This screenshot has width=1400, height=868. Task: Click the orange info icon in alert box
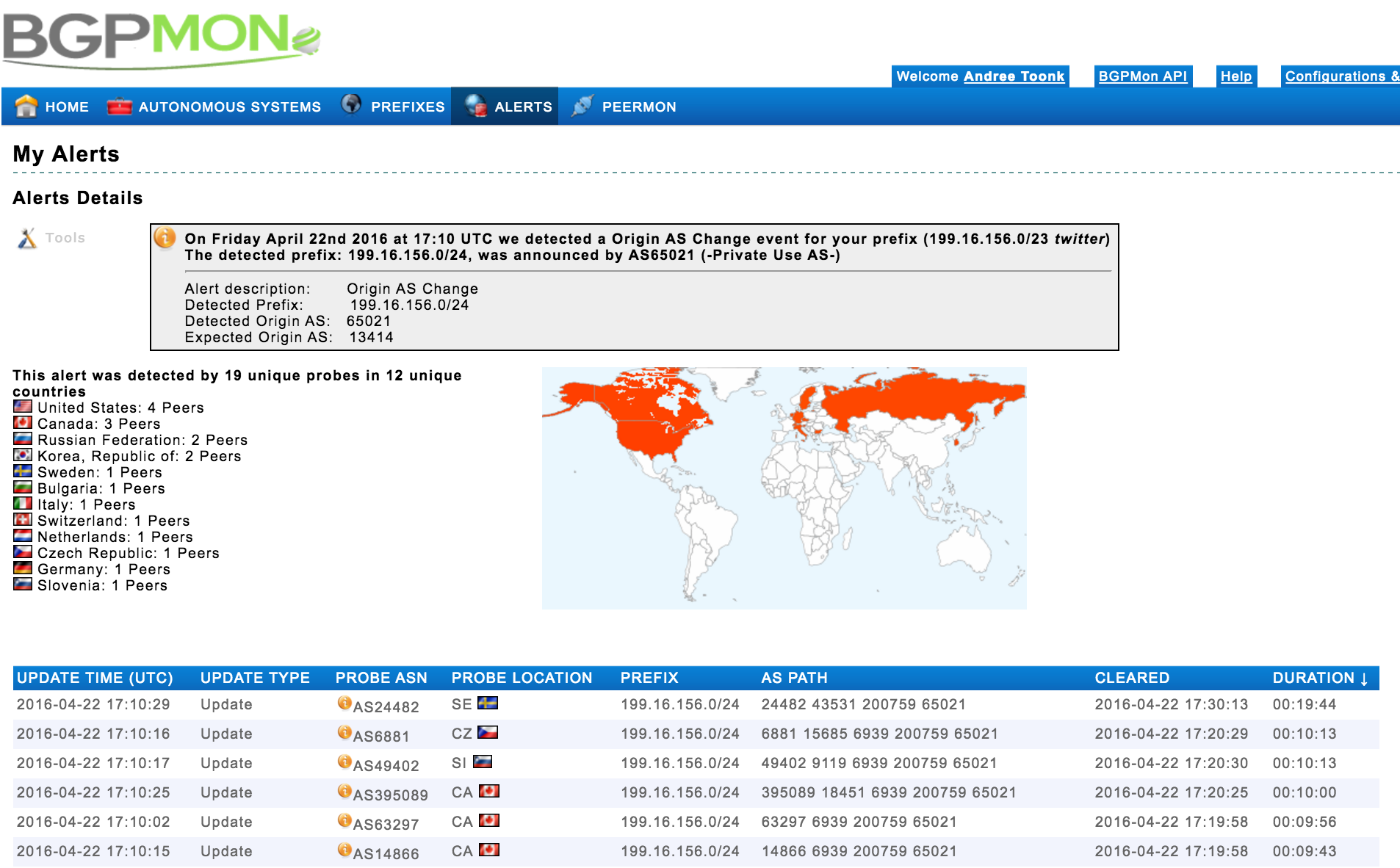[x=165, y=237]
